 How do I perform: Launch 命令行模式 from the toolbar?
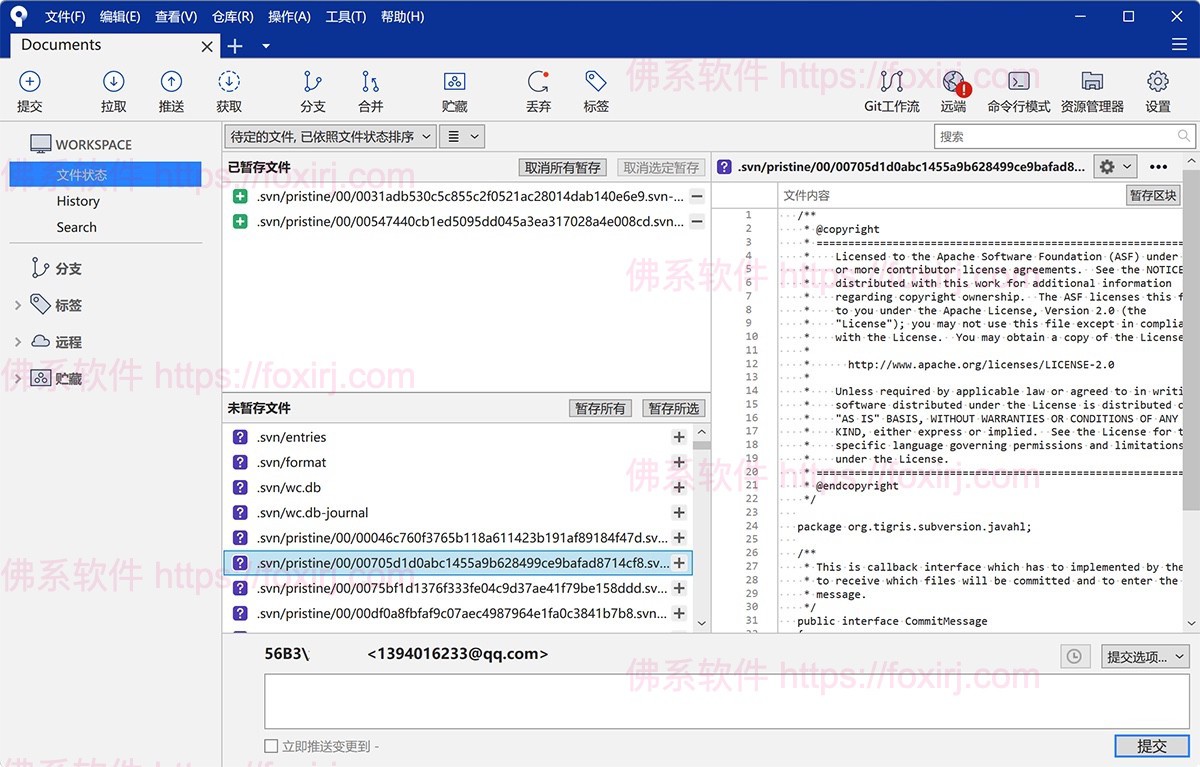1022,90
